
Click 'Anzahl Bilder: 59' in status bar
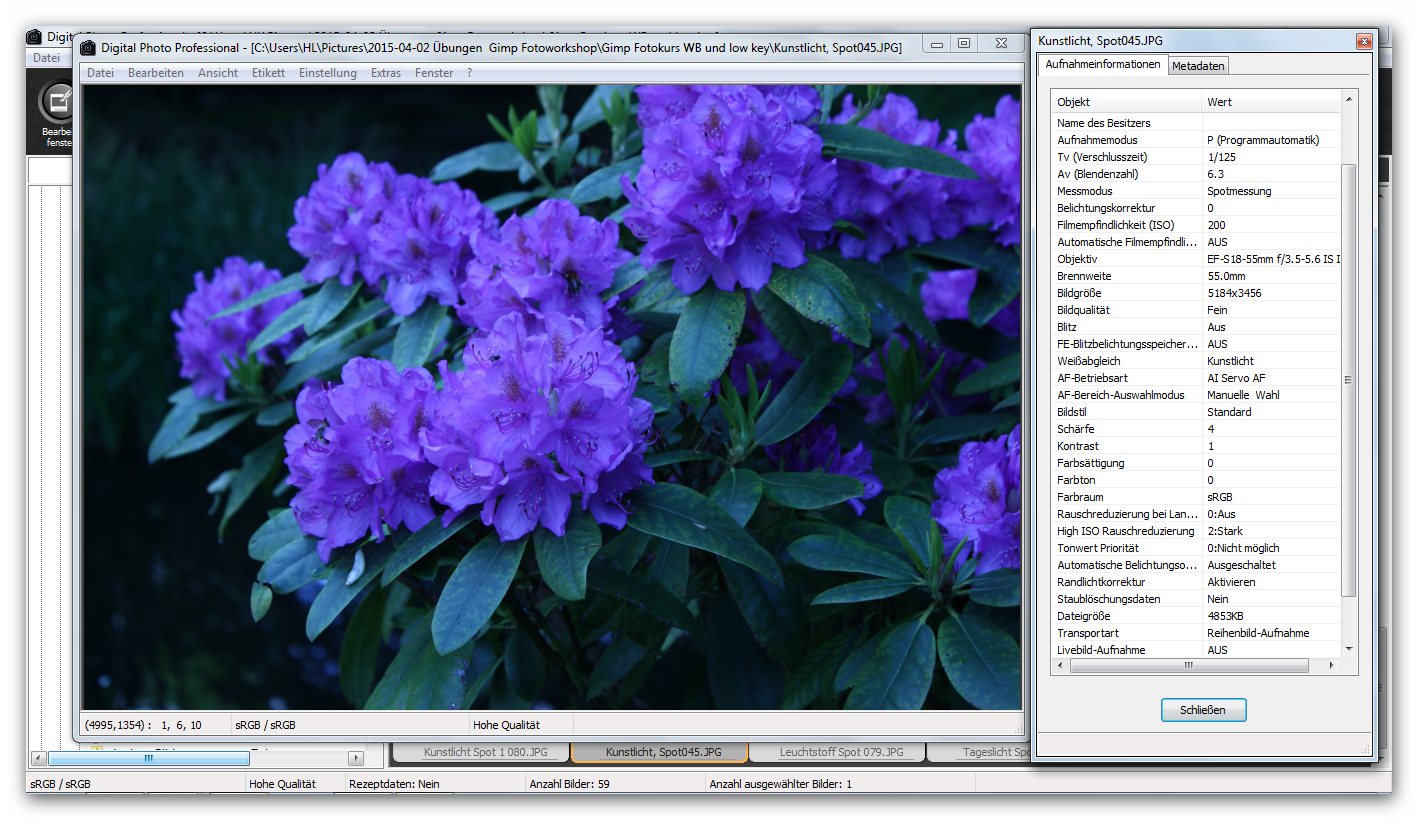[569, 784]
